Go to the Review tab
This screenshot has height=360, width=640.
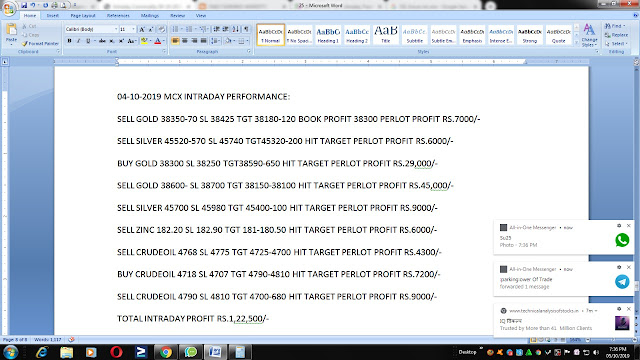click(178, 16)
